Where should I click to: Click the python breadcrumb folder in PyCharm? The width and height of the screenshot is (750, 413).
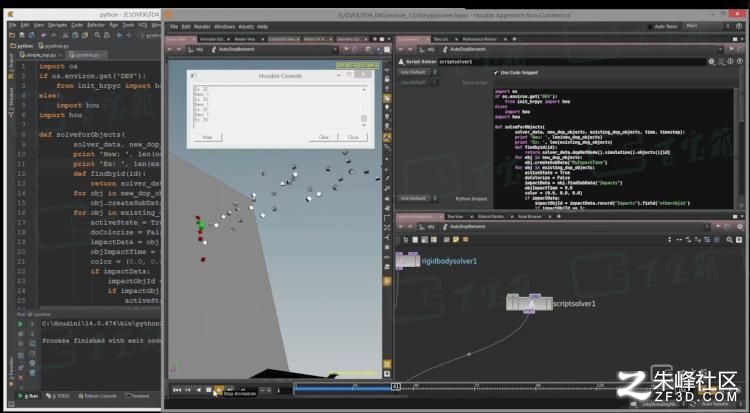tap(22, 46)
